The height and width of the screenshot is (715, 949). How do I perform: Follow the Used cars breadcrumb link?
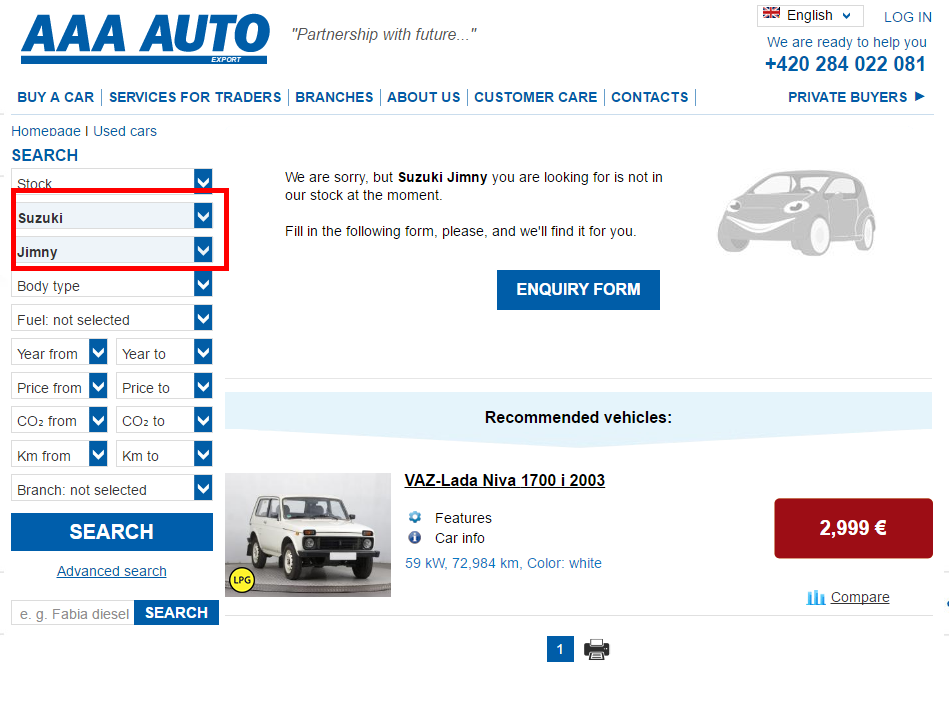click(x=125, y=131)
